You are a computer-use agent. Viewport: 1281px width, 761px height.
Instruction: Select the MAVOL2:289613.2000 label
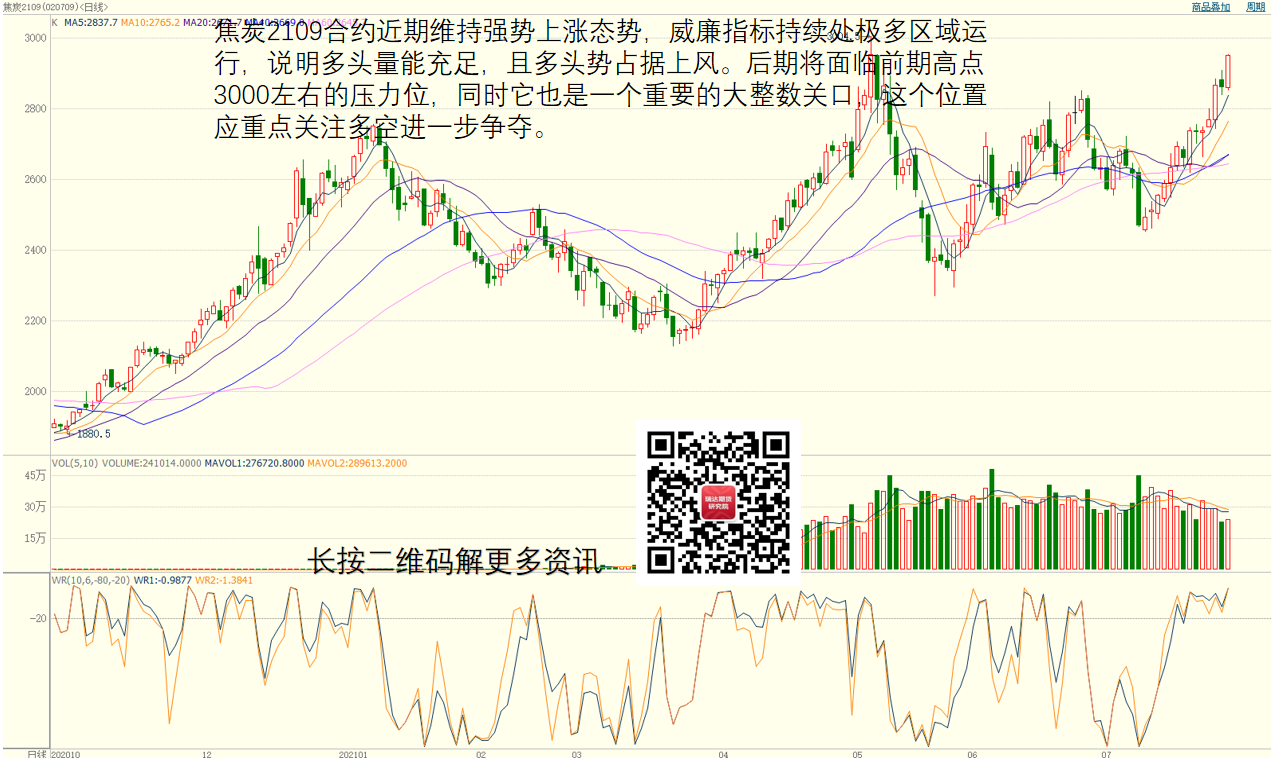357,464
